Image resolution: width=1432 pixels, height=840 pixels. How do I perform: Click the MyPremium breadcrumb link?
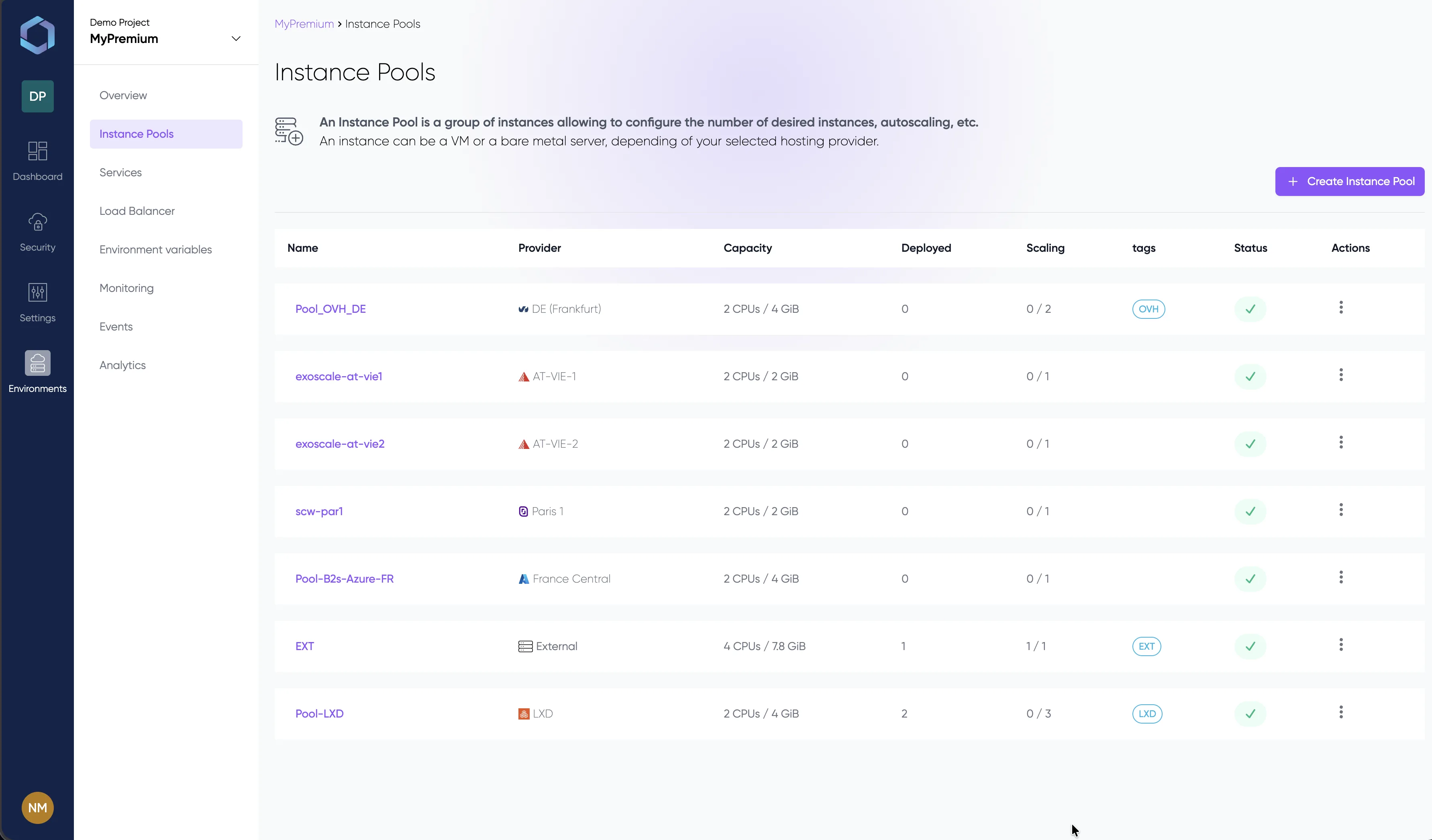[304, 24]
